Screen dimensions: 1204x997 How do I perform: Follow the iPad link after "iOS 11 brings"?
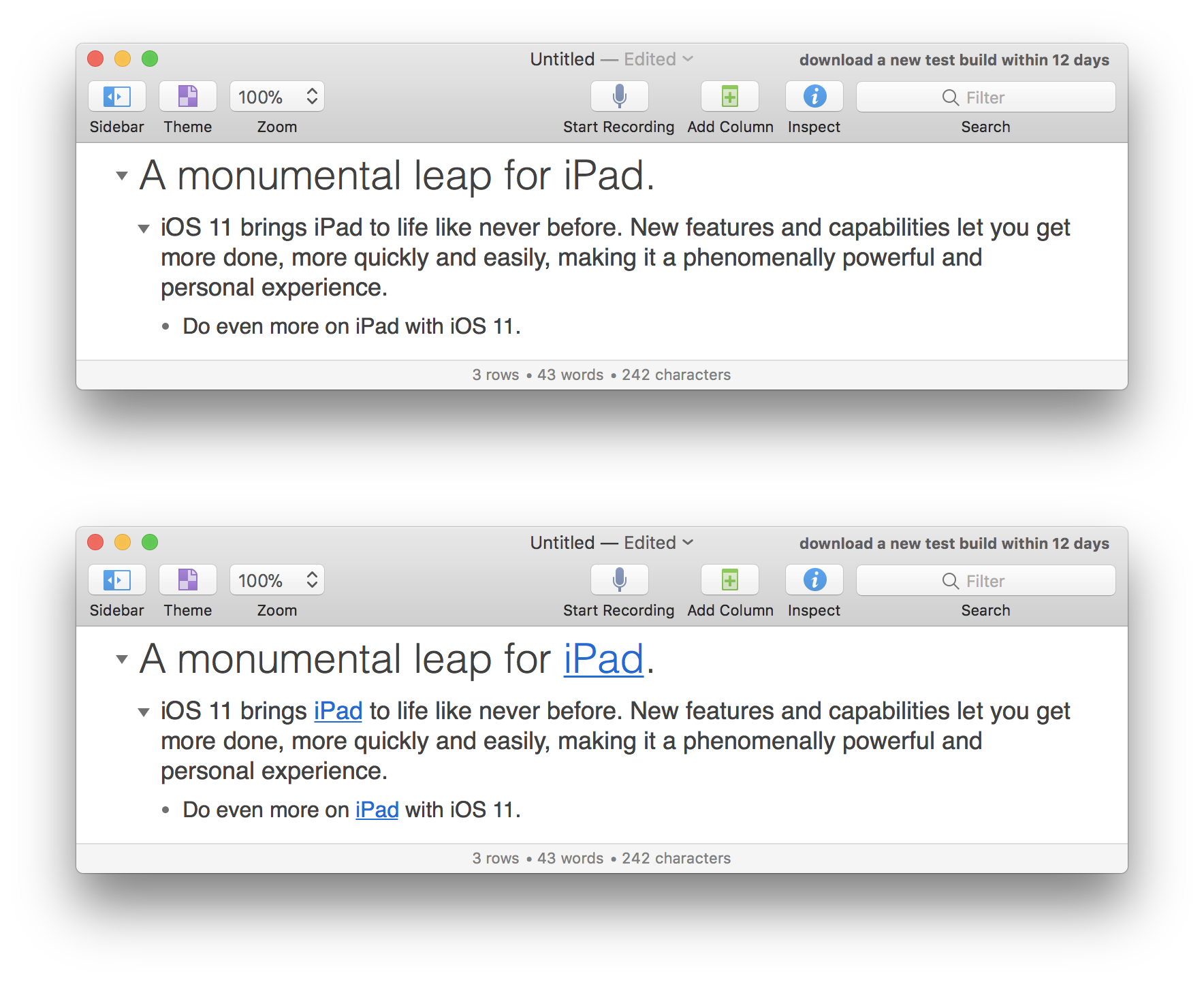coord(338,711)
